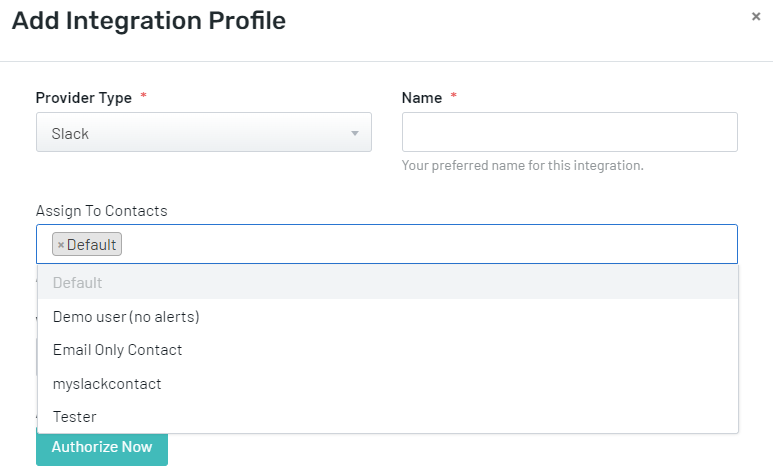Image resolution: width=773 pixels, height=475 pixels.
Task: Click empty area of Assign To Contacts box
Action: [429, 244]
